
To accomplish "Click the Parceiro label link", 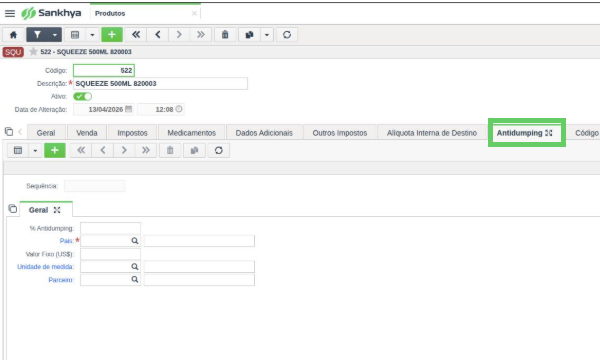I will tap(61, 280).
